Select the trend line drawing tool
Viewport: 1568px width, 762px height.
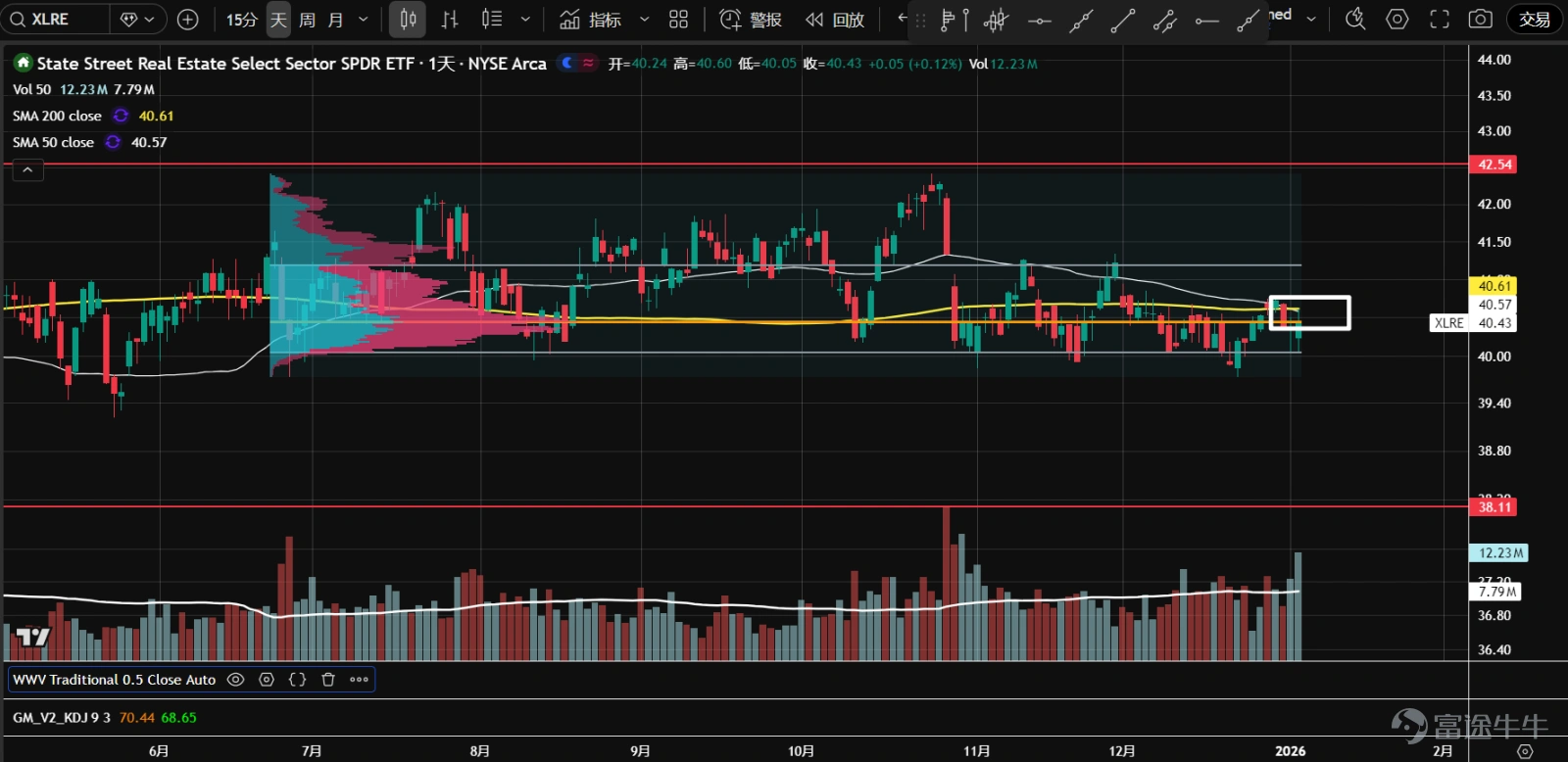[x=1123, y=20]
